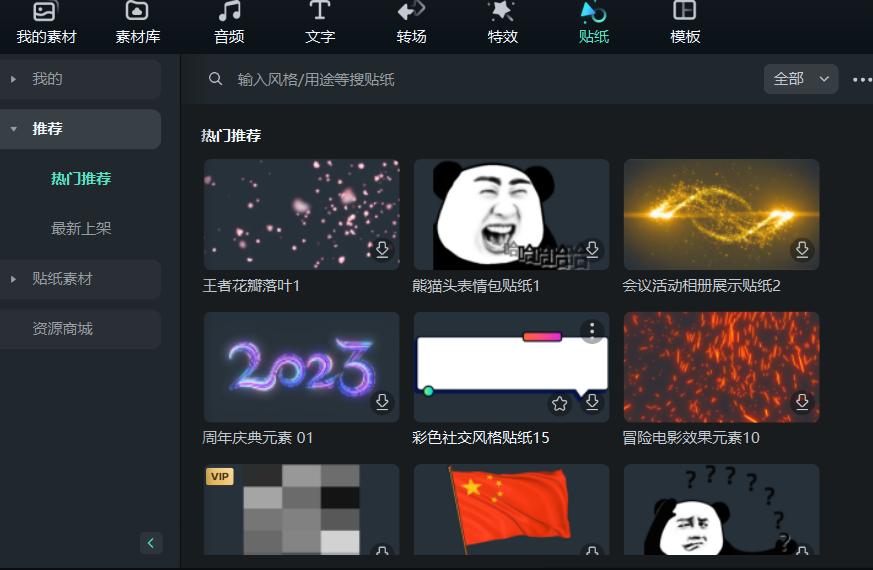Select the VIP mosaic sticker thumbnail
873x570 pixels.
pos(301,510)
